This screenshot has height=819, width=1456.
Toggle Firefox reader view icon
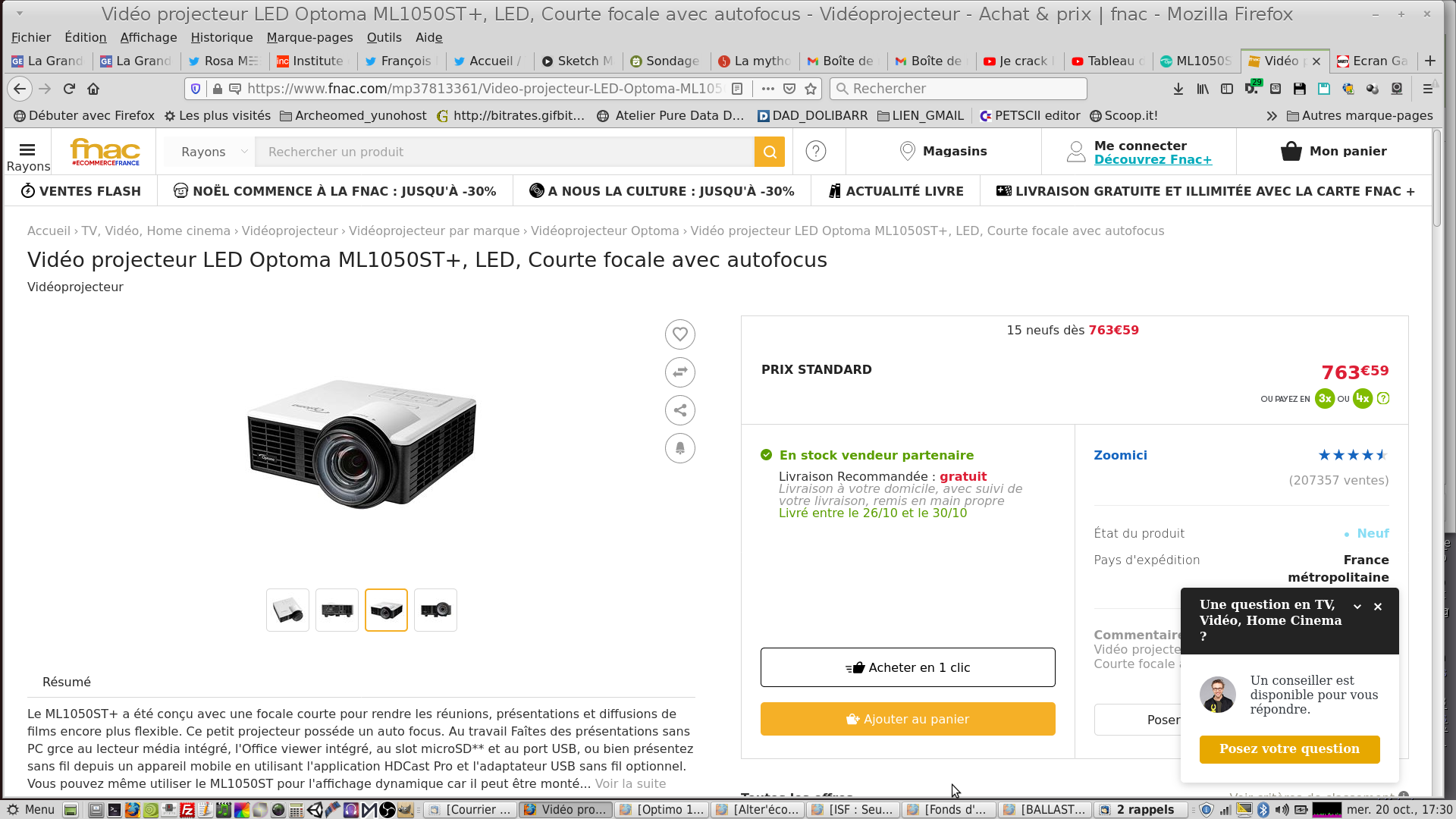[737, 89]
